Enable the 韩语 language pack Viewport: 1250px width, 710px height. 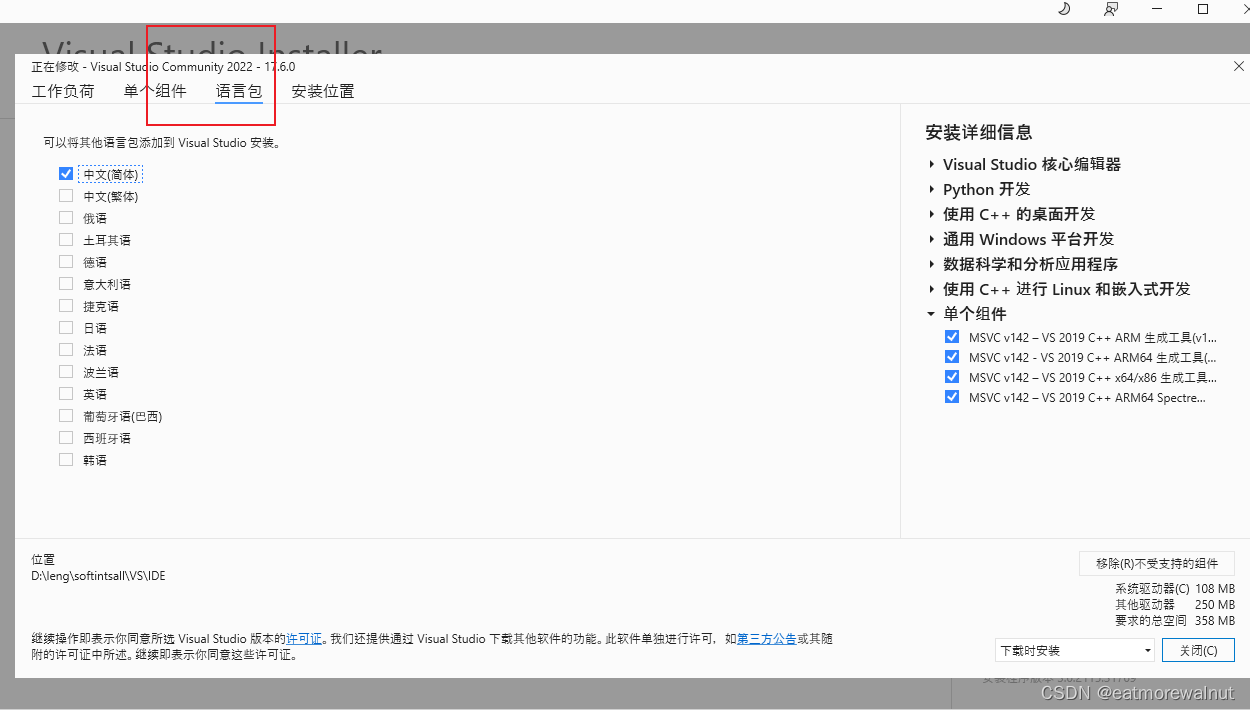(x=65, y=459)
